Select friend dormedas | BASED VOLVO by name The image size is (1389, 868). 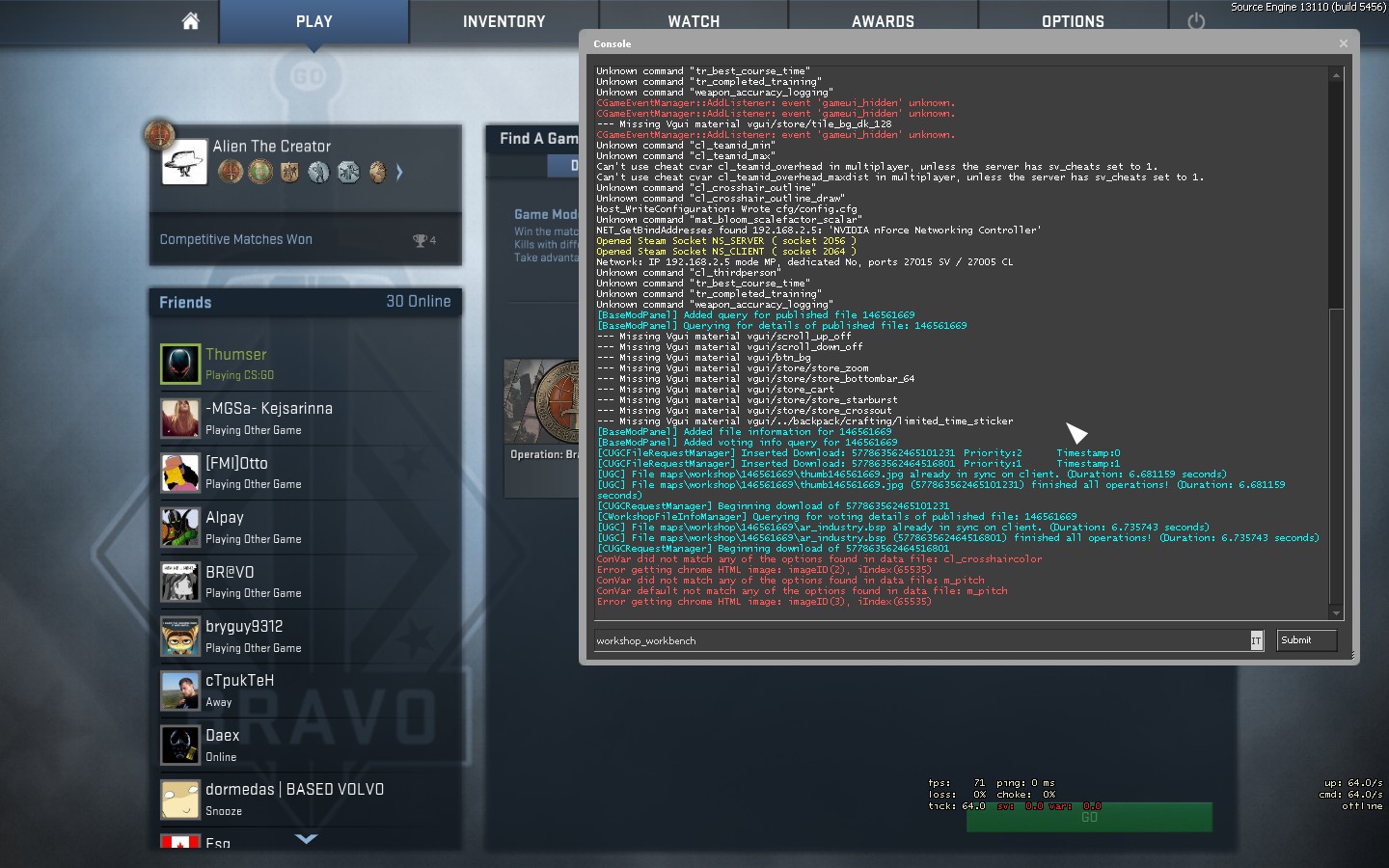click(x=295, y=790)
